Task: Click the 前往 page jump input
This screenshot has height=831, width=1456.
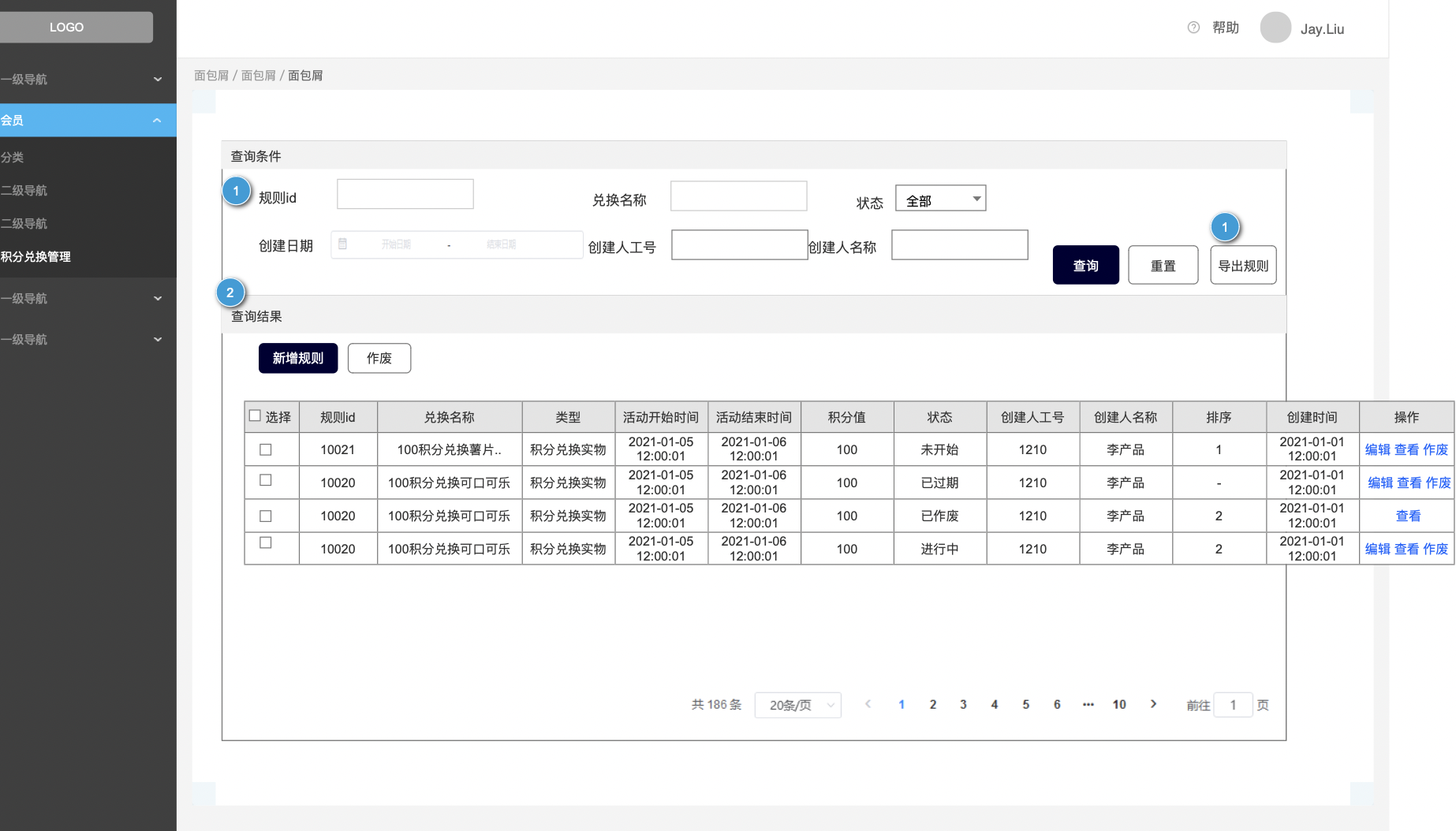Action: 1234,705
